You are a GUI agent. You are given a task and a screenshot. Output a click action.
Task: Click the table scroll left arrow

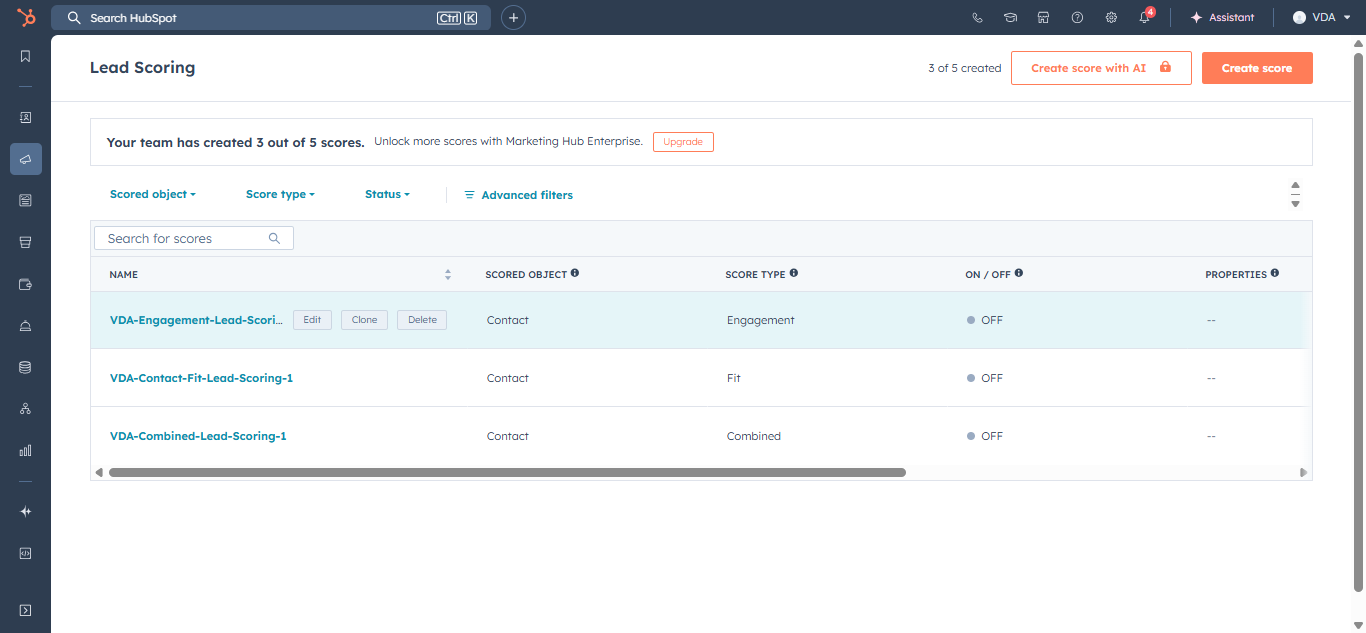(x=98, y=472)
